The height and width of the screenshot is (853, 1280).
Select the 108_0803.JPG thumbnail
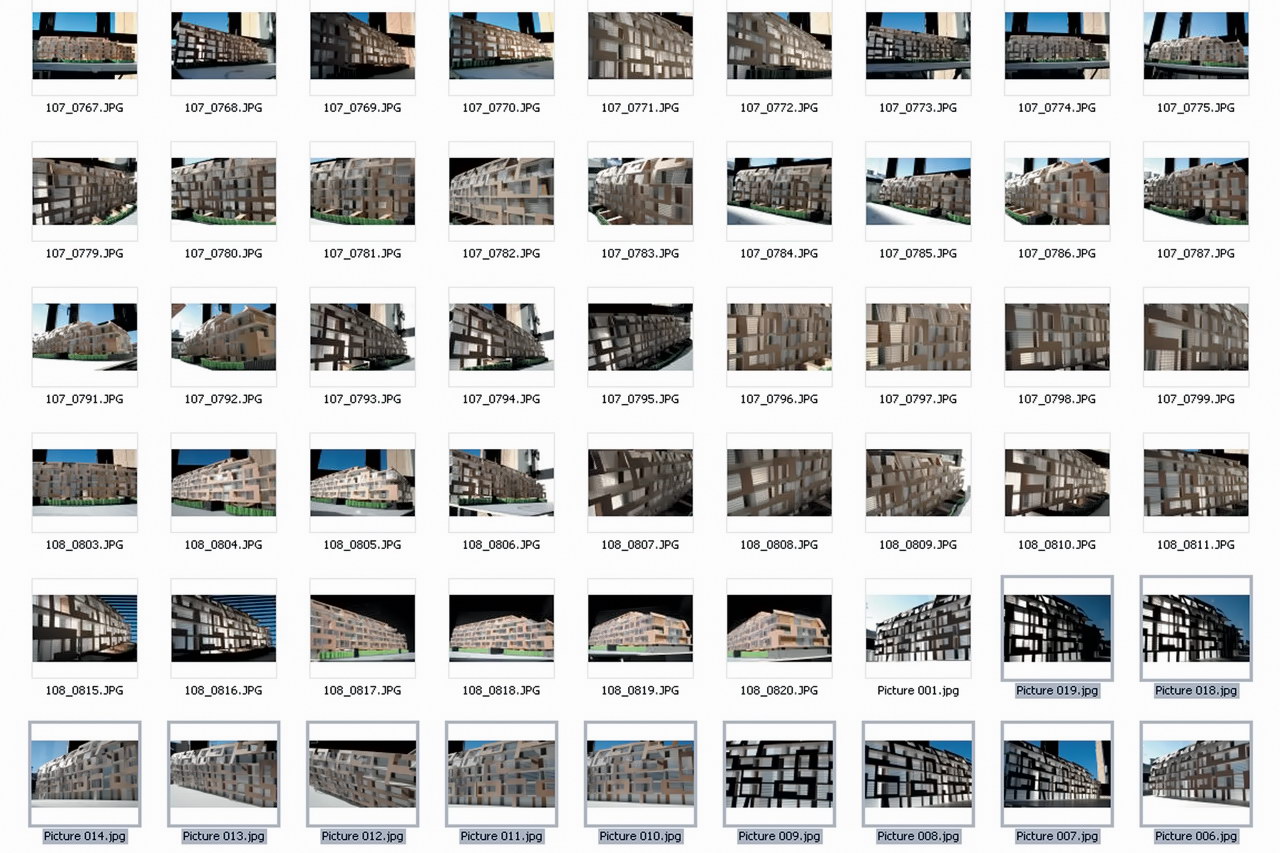tap(84, 483)
